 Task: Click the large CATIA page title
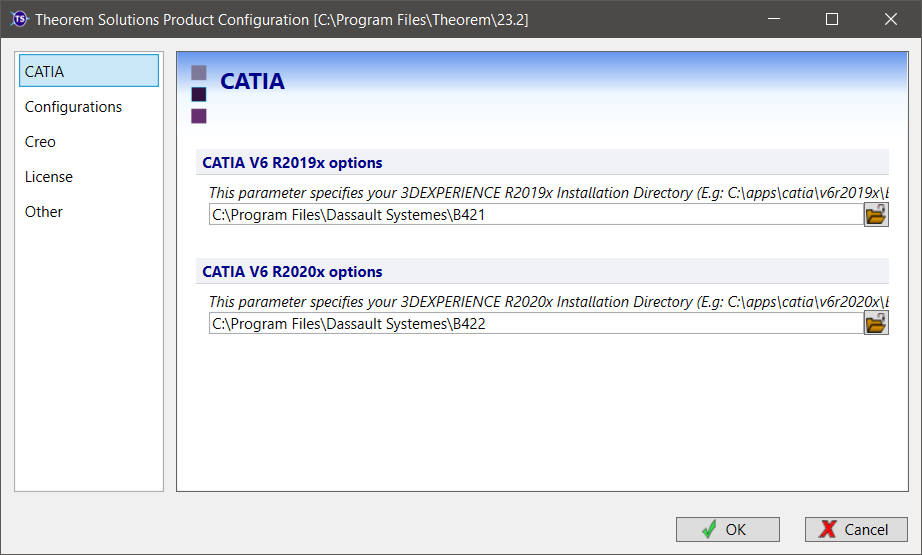pos(252,81)
